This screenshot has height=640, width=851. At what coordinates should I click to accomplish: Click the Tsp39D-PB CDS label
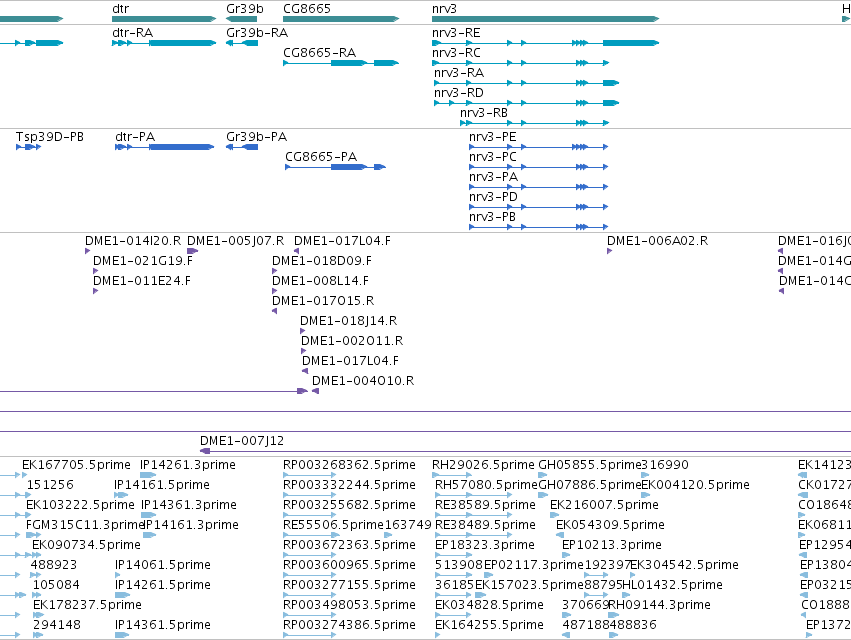49,137
